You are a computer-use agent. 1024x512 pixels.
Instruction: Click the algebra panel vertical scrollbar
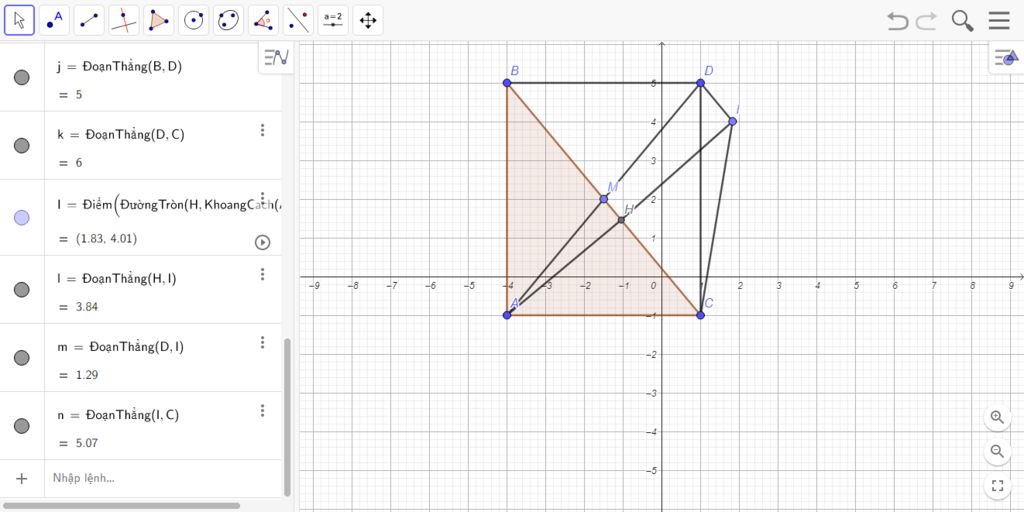(287, 417)
